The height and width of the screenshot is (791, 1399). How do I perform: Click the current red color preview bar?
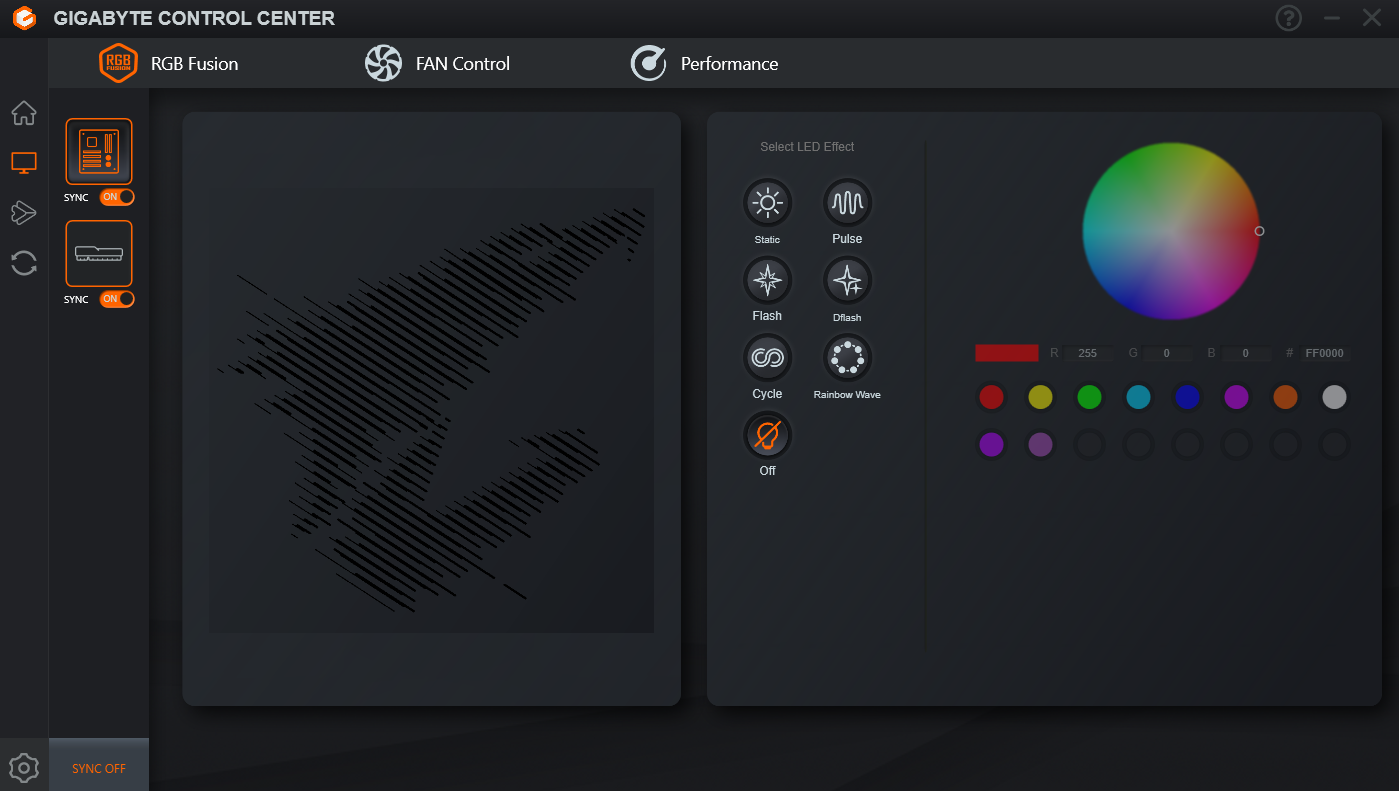tap(1007, 353)
